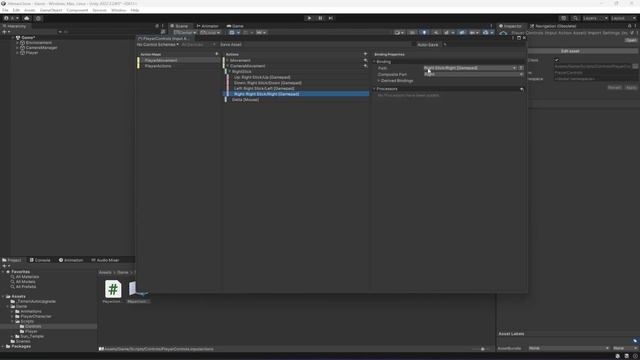
Task: Open the account dropdown in the top-left toolbar
Action: [11, 18]
